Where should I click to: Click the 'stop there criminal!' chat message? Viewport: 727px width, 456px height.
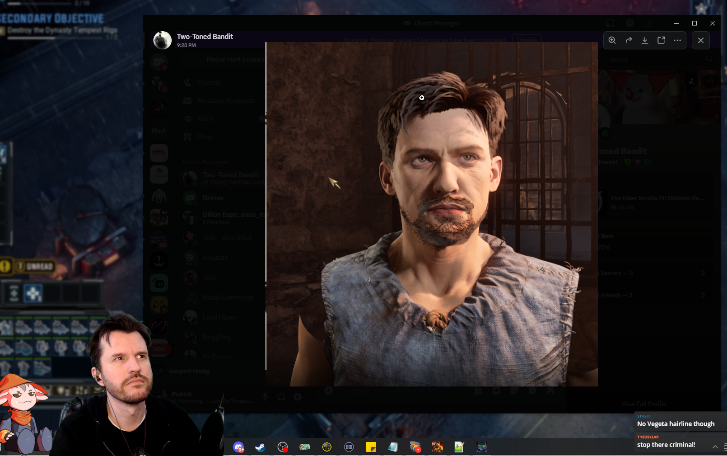(666, 444)
